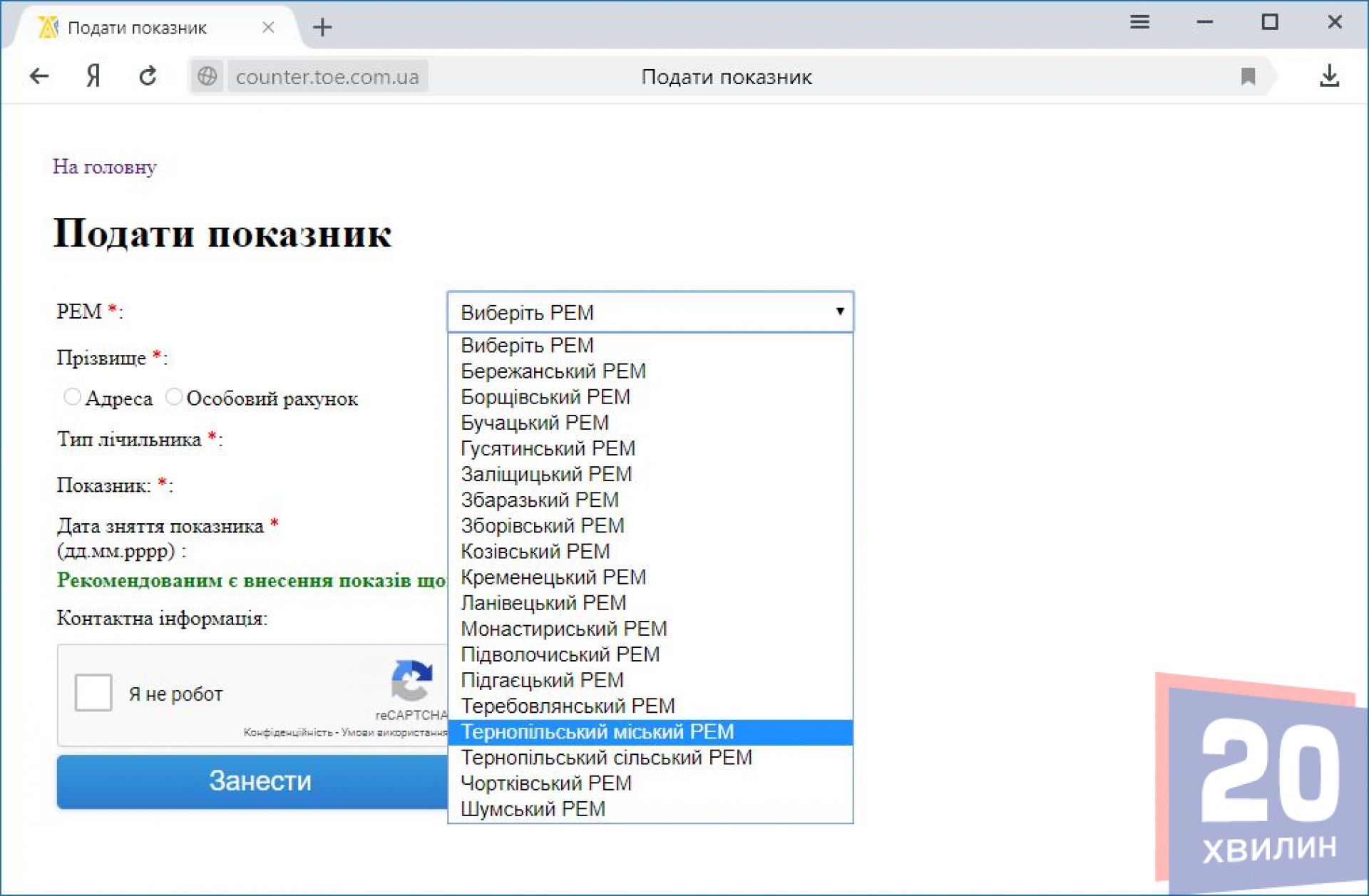Click the browser back arrow

tap(39, 76)
